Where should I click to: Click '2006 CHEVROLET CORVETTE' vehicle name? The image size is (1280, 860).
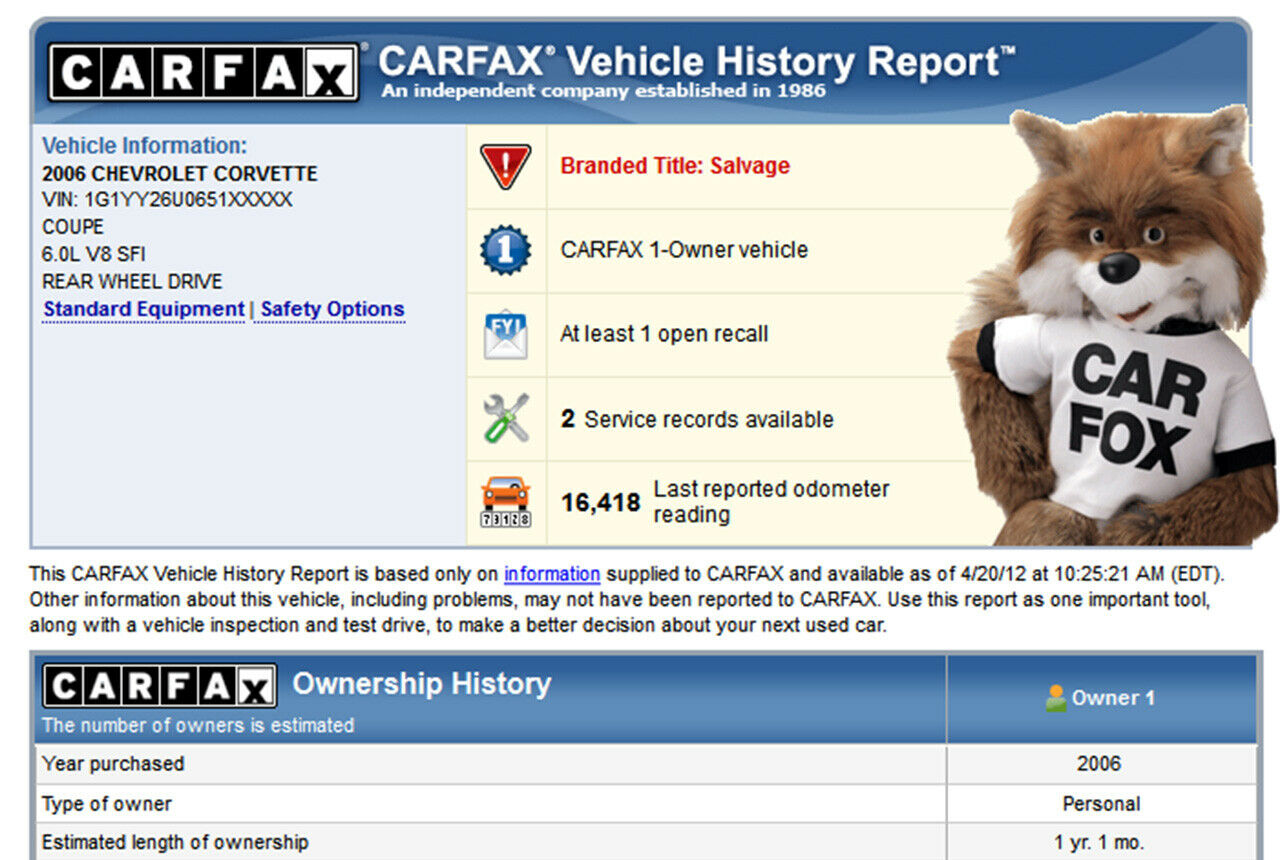tap(180, 174)
